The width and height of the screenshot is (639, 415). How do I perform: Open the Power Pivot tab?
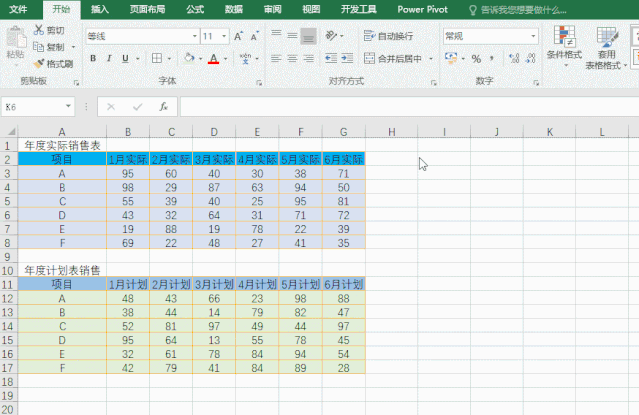tap(423, 9)
